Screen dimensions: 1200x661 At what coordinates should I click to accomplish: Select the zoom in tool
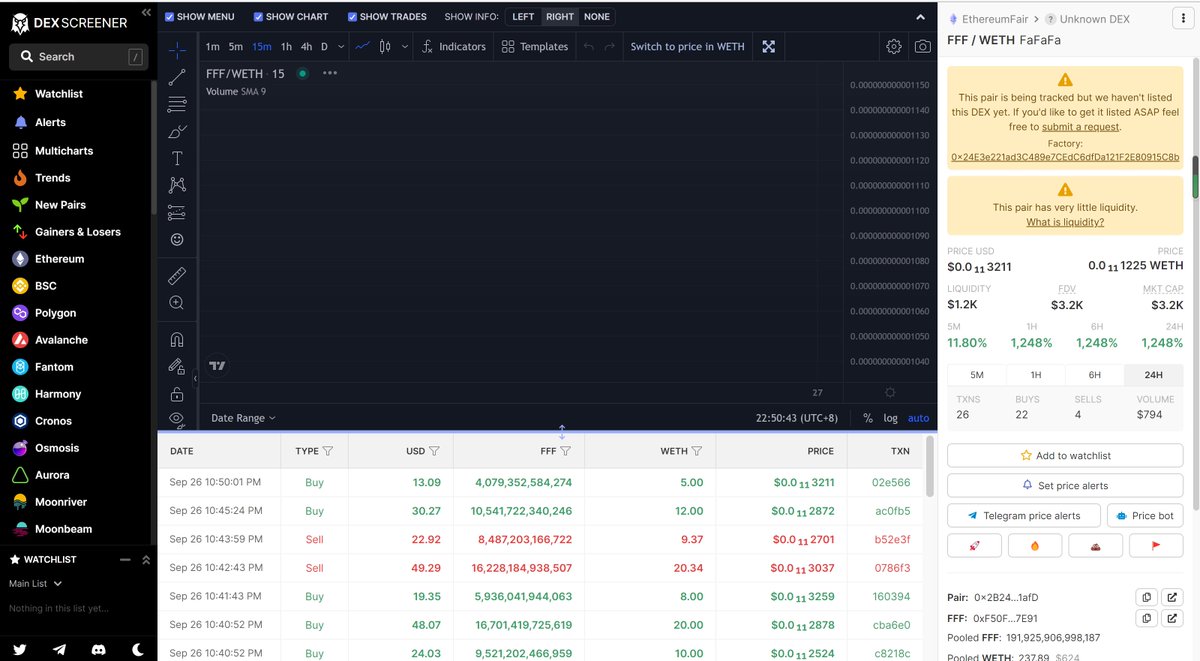(177, 302)
